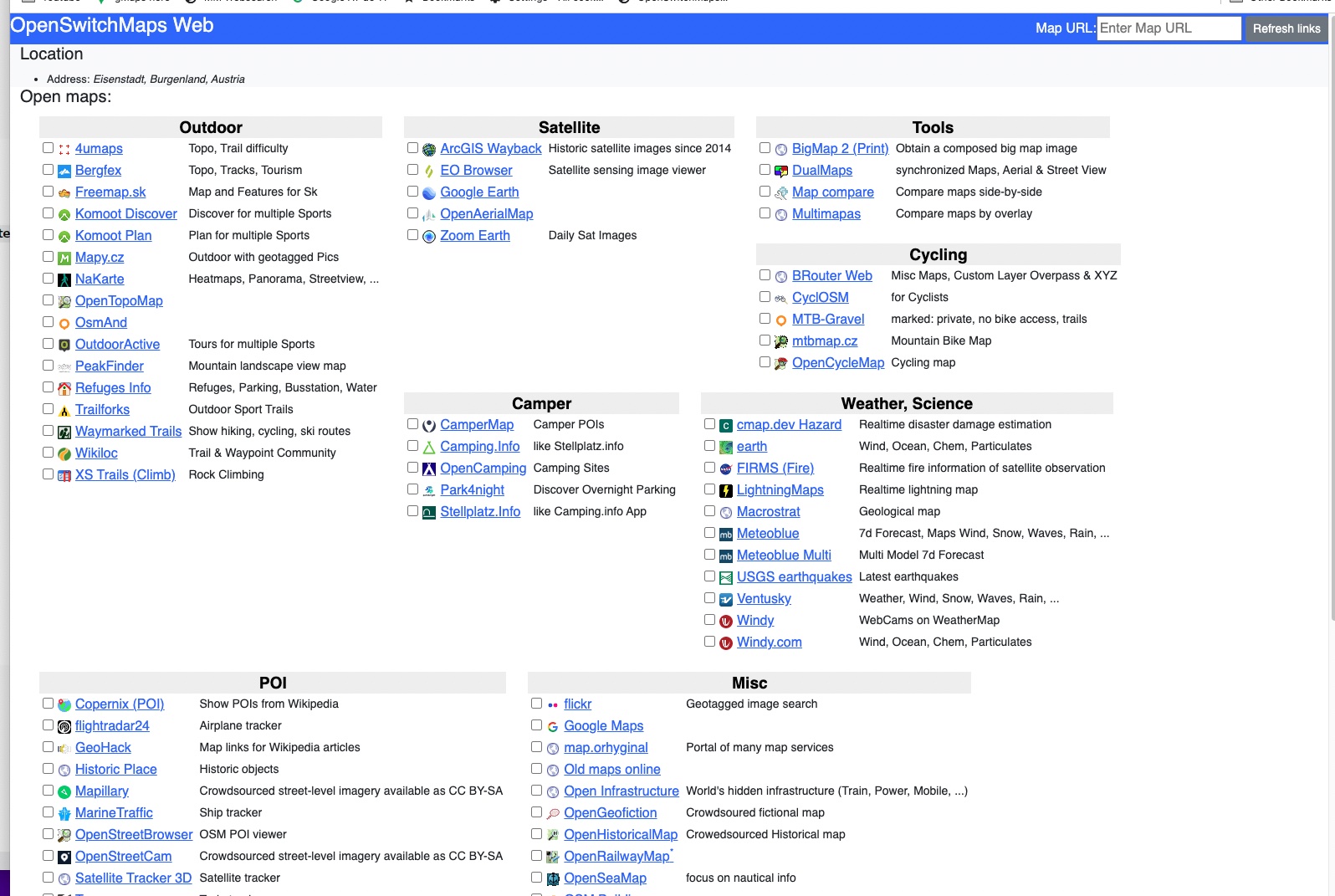Screen dimensions: 1335x896
Task: Select the EO Browser checkbox
Action: tap(413, 169)
